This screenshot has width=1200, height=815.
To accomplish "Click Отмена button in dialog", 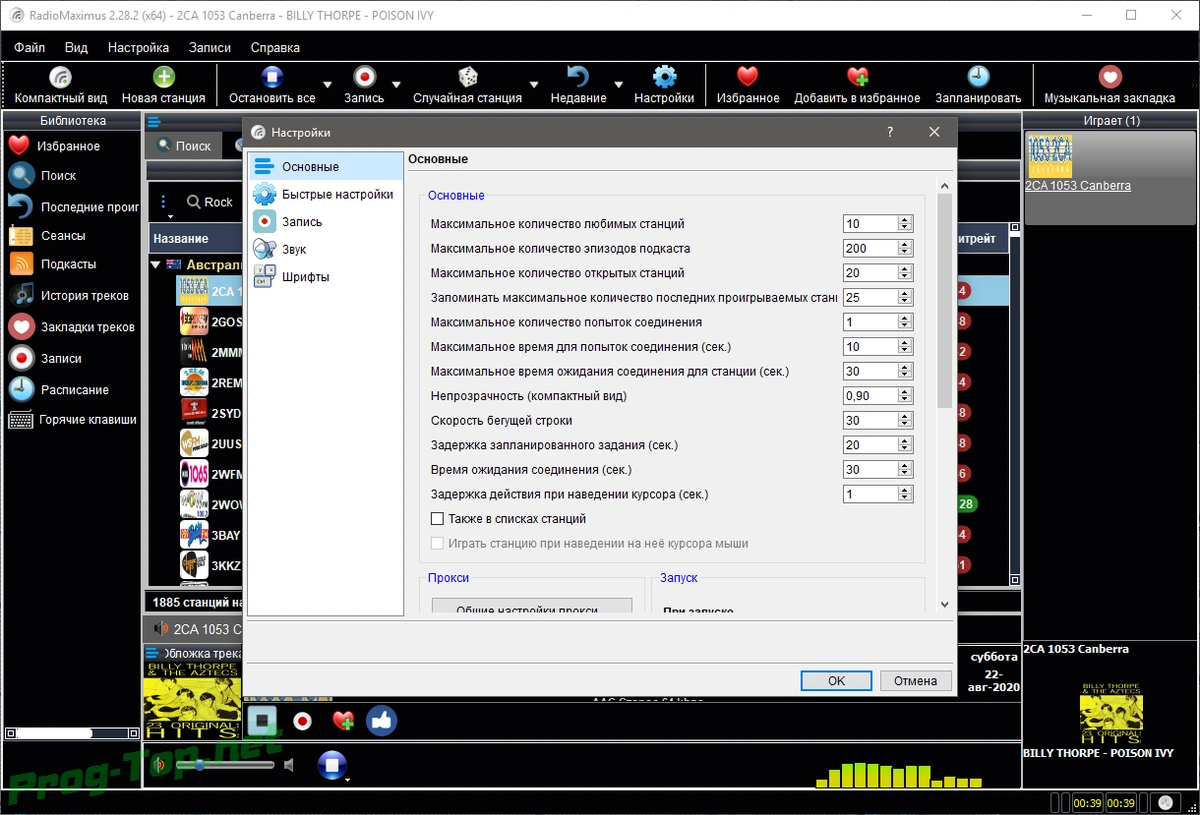I will tap(915, 680).
